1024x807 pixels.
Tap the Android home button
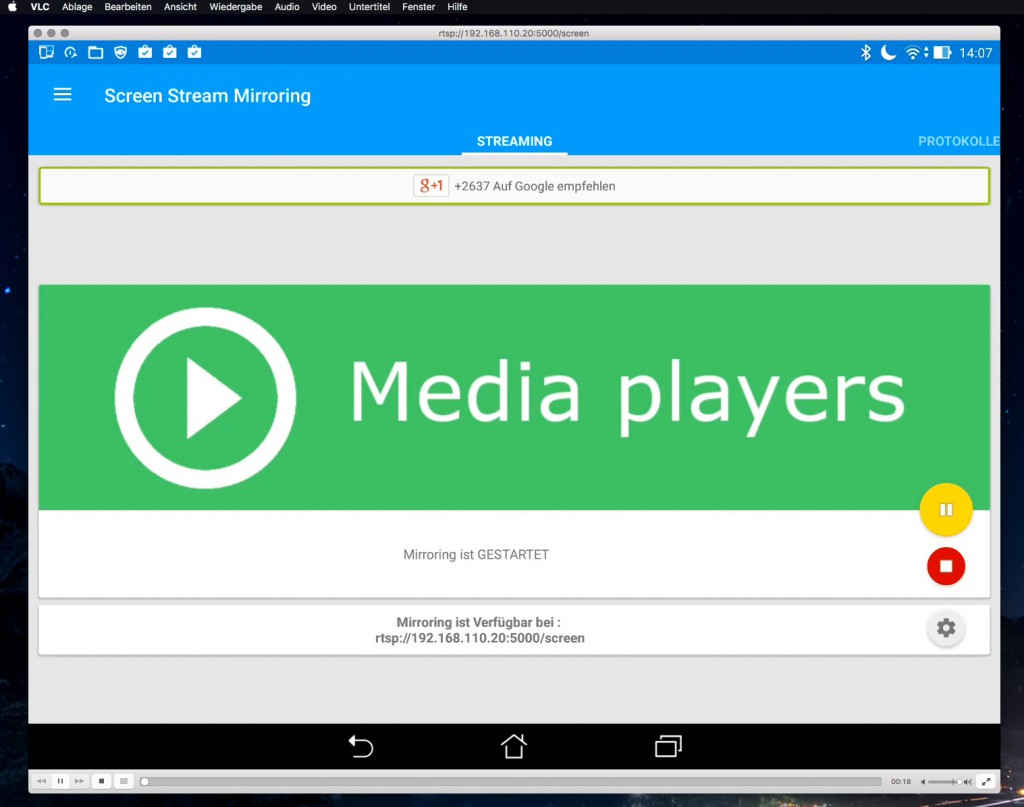[513, 746]
